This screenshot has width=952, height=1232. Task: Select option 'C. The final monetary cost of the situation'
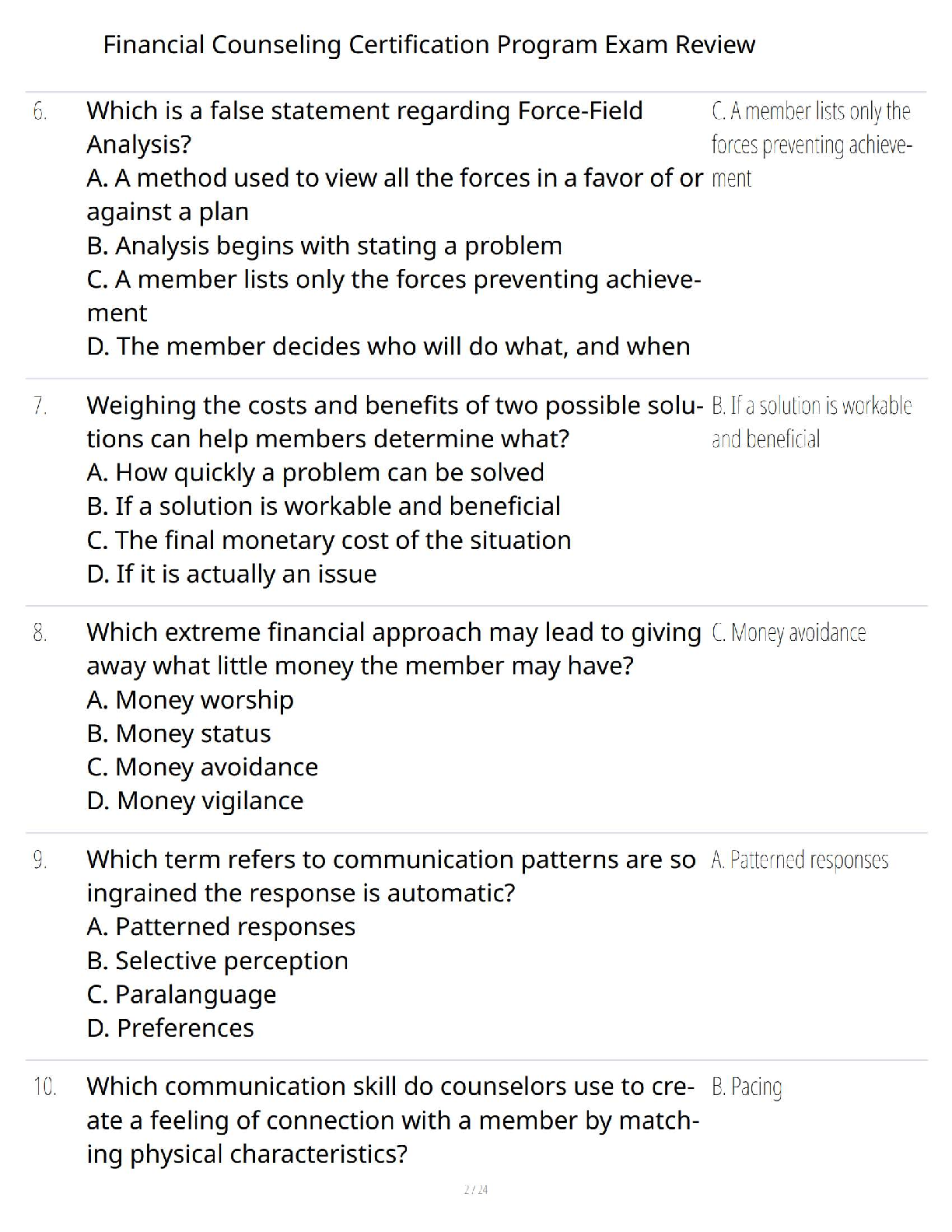click(329, 540)
